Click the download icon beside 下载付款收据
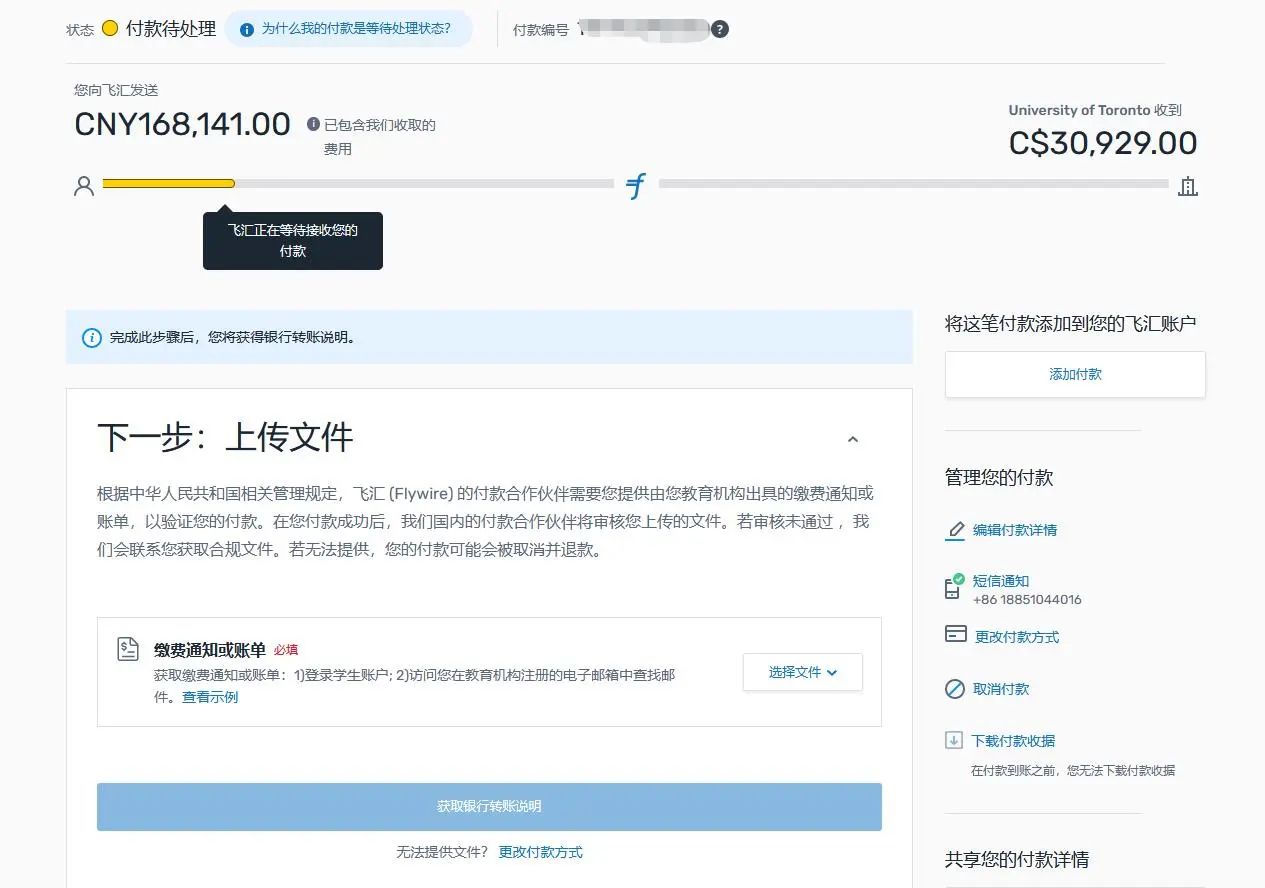 pos(954,741)
